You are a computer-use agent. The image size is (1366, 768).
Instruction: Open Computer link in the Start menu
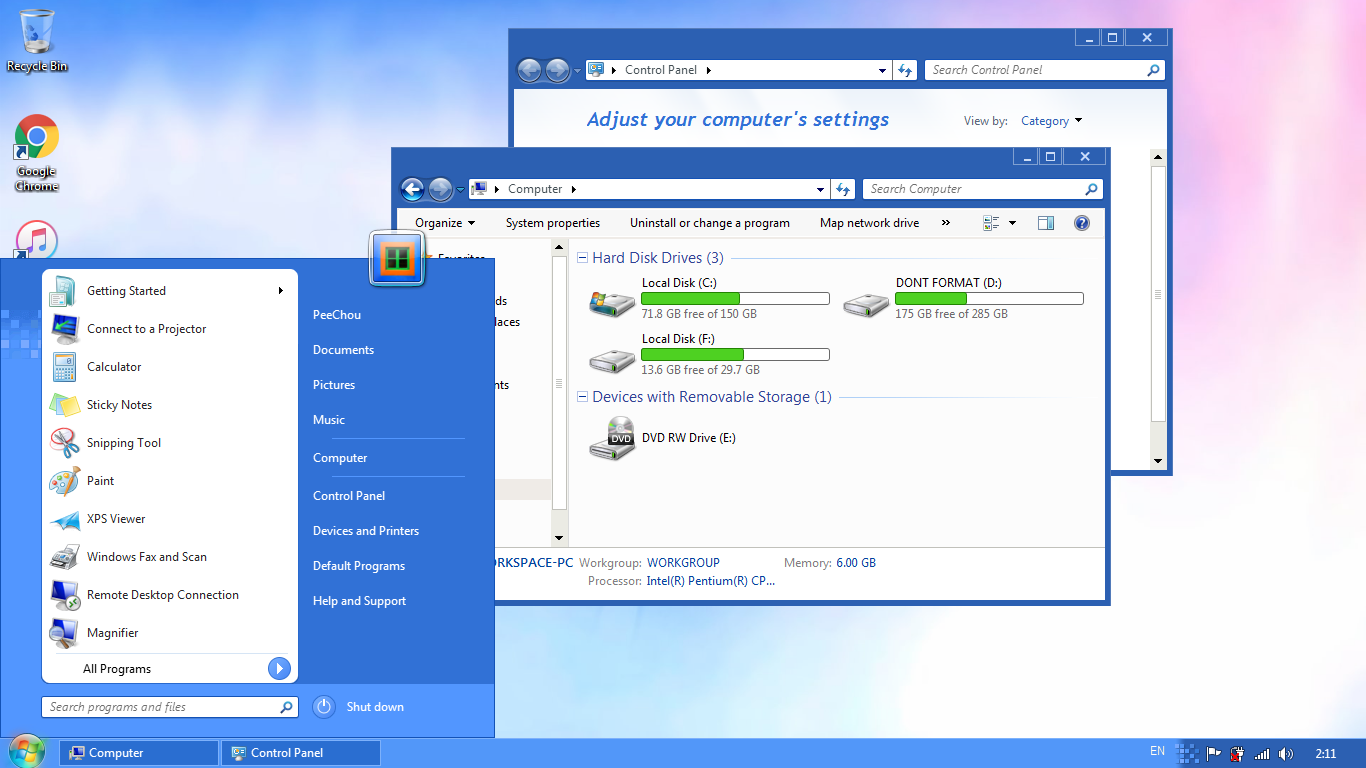340,458
